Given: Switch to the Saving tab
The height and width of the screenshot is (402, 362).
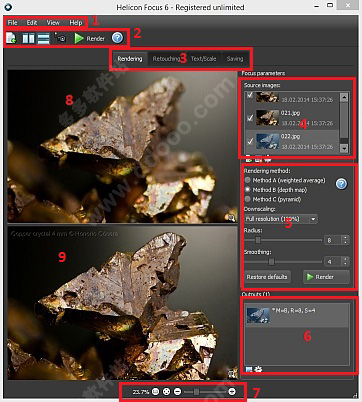Looking at the screenshot, I should point(235,59).
